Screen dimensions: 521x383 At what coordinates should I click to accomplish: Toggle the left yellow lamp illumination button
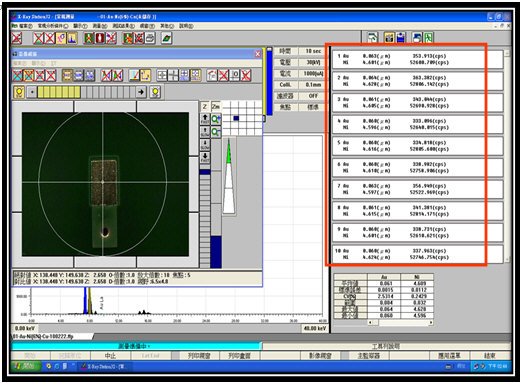pyautogui.click(x=19, y=92)
